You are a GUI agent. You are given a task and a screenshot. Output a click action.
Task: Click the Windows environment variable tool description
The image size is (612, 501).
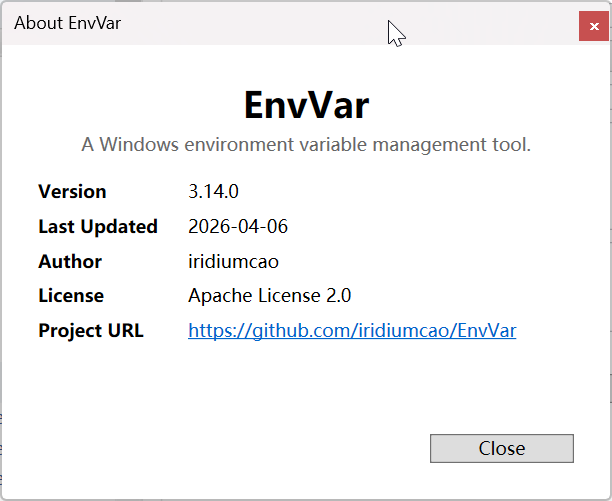tap(306, 144)
